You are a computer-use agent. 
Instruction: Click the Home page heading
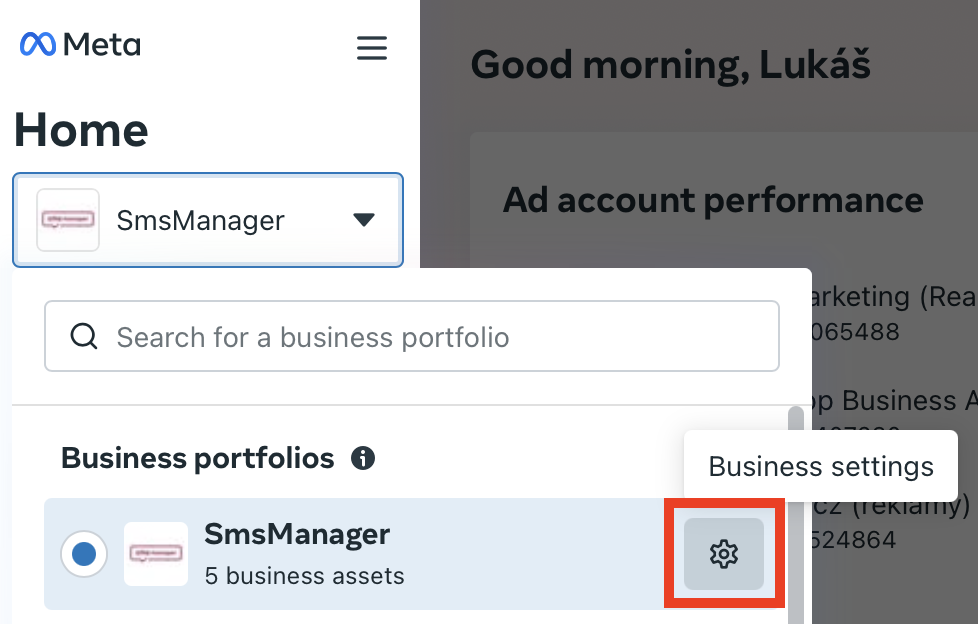[x=81, y=130]
